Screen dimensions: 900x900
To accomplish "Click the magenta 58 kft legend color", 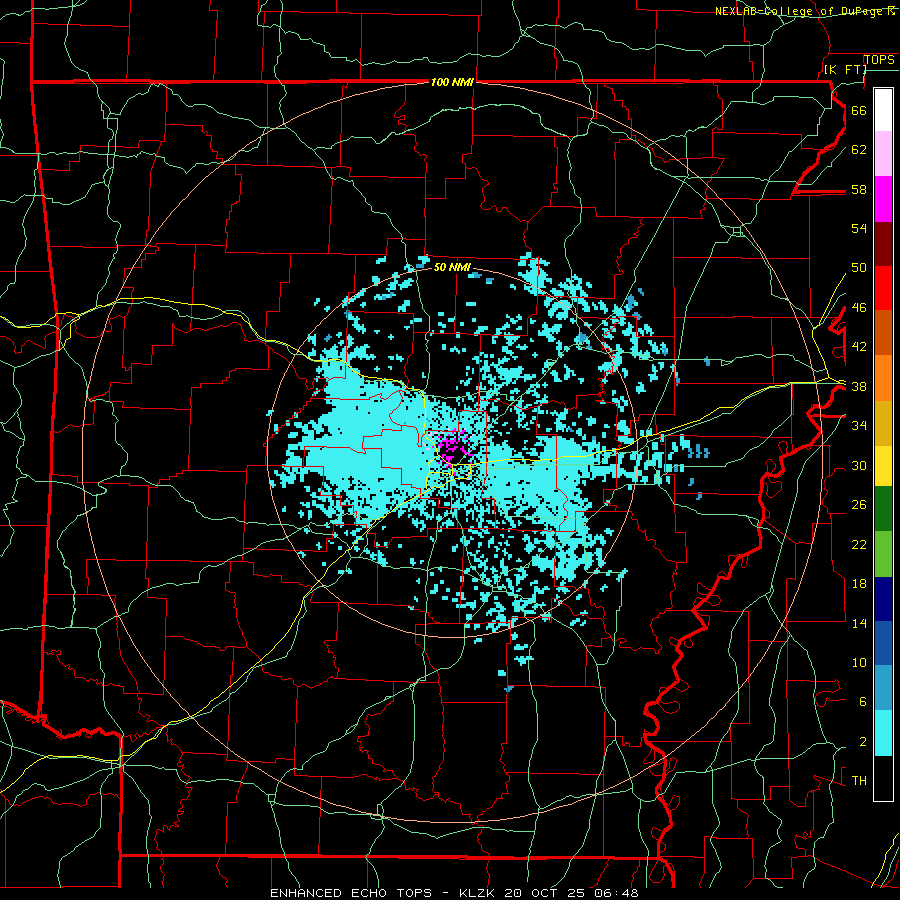I will [x=883, y=199].
